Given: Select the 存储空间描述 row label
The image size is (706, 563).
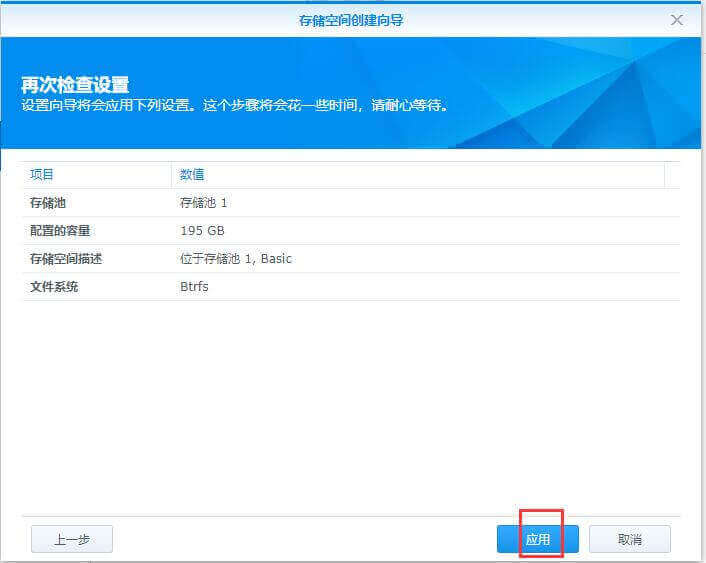Looking at the screenshot, I should 66,259.
